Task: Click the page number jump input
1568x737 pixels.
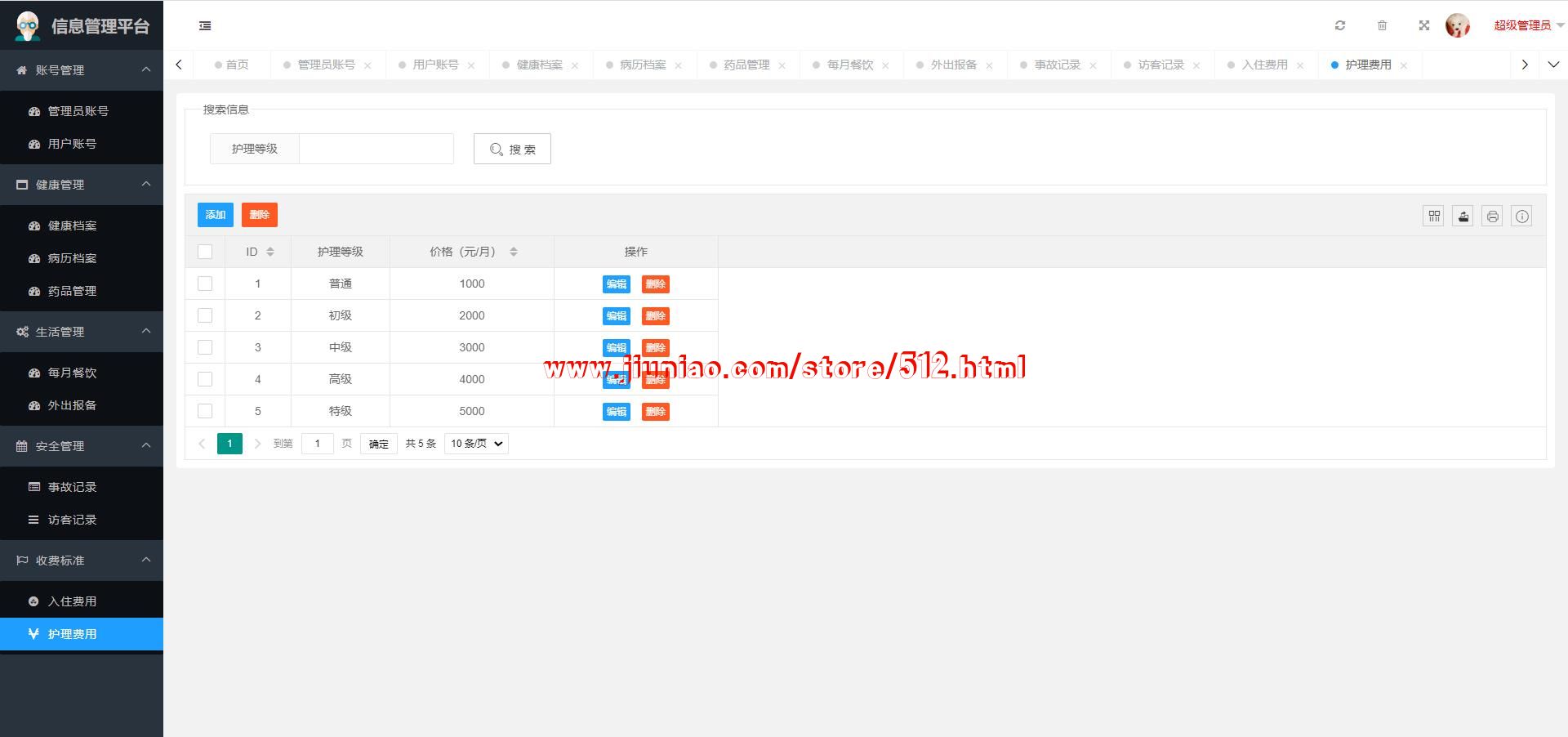Action: point(318,444)
